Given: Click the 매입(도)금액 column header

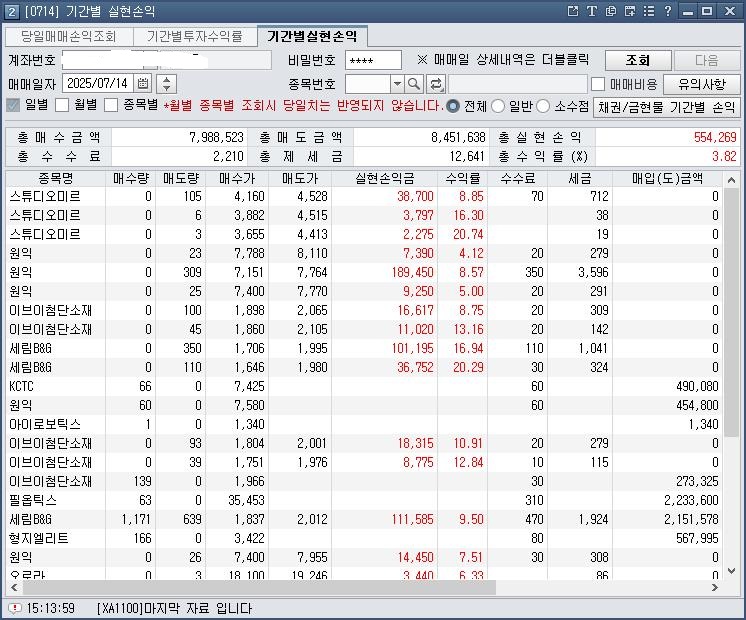Looking at the screenshot, I should click(x=667, y=178).
